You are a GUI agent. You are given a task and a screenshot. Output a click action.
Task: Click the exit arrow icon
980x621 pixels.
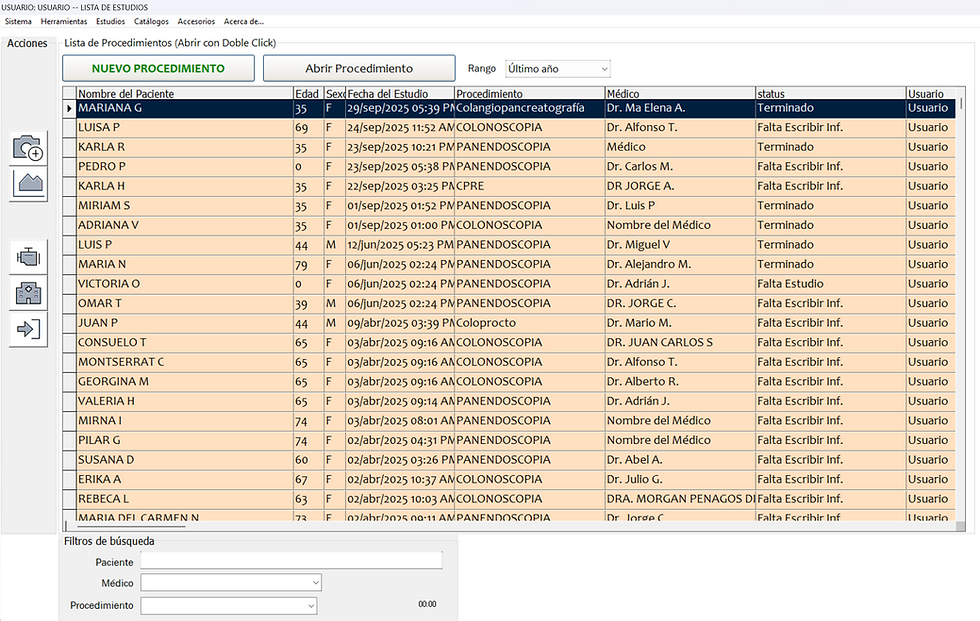[x=29, y=329]
